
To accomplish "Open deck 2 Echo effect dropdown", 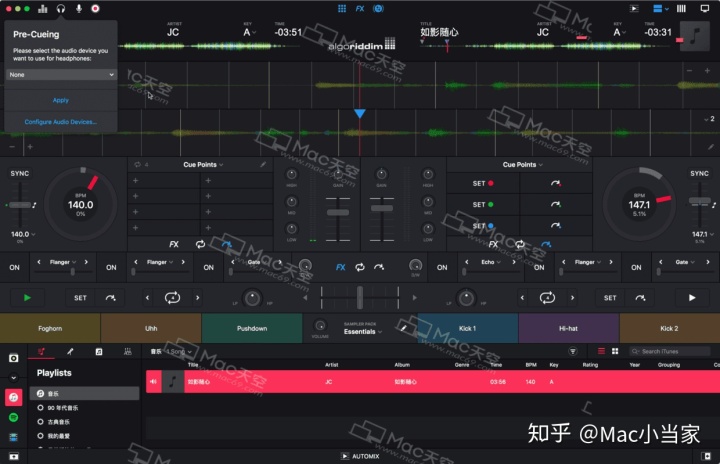I will 490,262.
